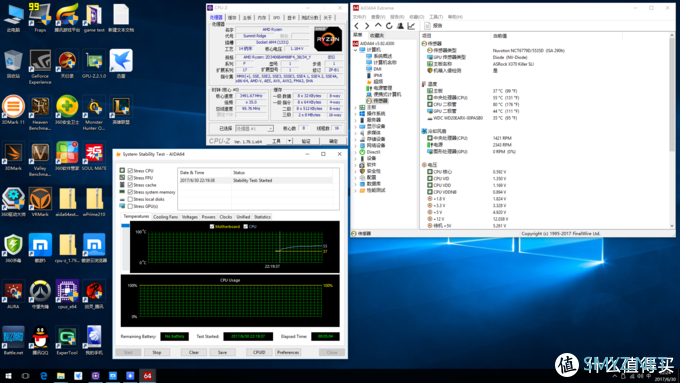
Task: Toggle CPU temperature graph checkbox
Action: pyautogui.click(x=245, y=226)
